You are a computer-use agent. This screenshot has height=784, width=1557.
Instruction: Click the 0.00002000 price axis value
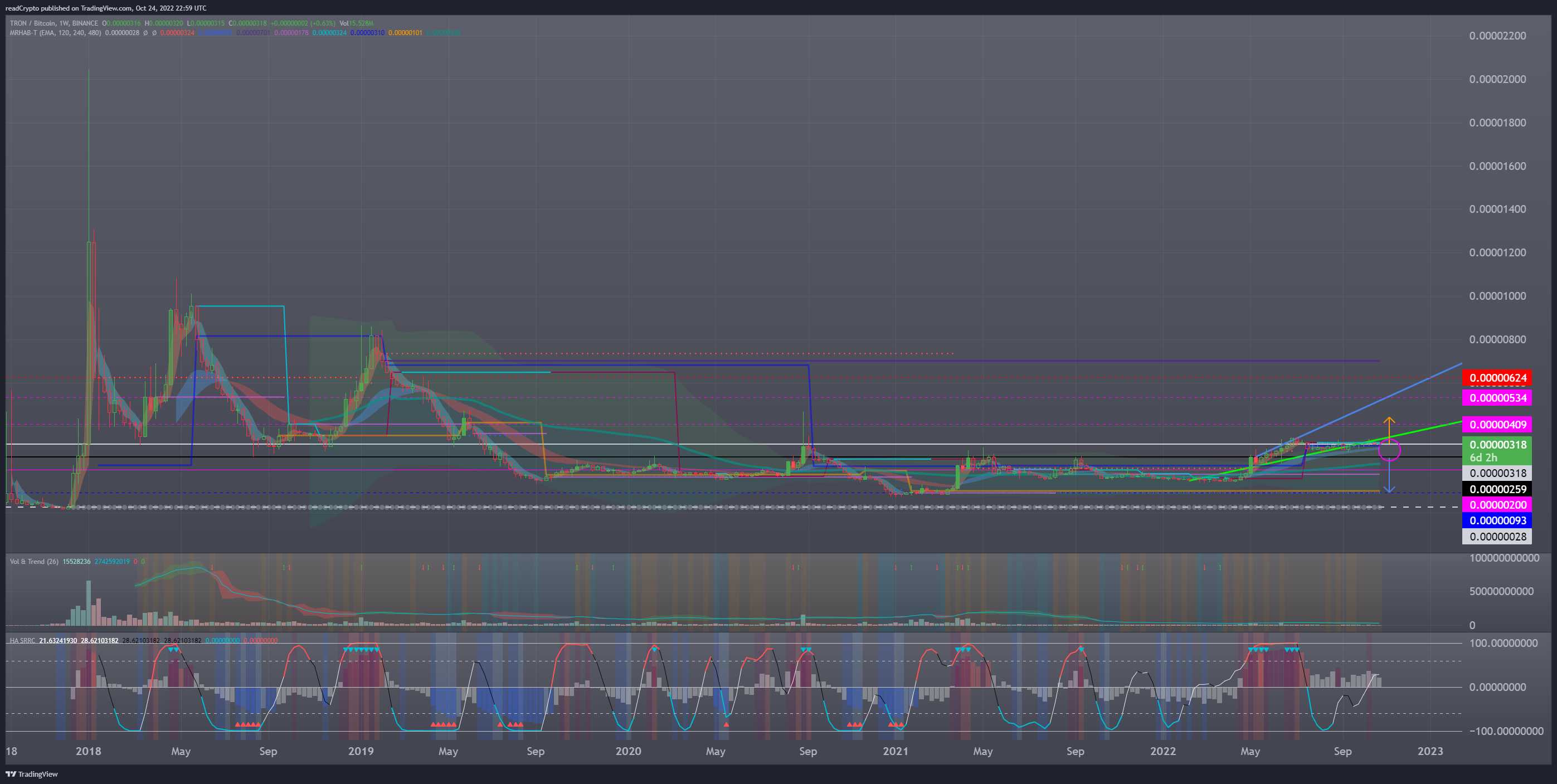click(x=1497, y=79)
